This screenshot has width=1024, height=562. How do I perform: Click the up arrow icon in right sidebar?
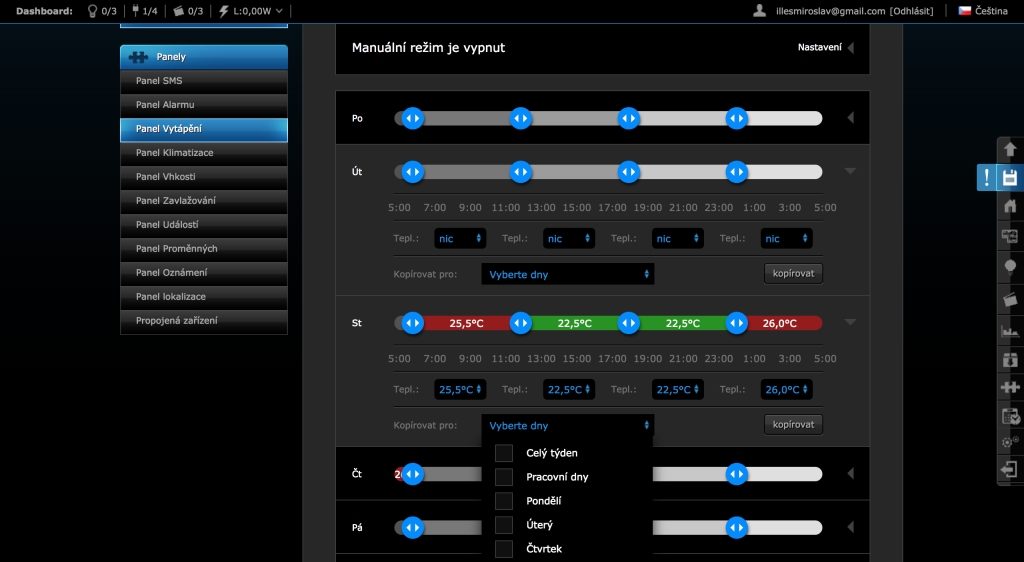(x=1010, y=149)
